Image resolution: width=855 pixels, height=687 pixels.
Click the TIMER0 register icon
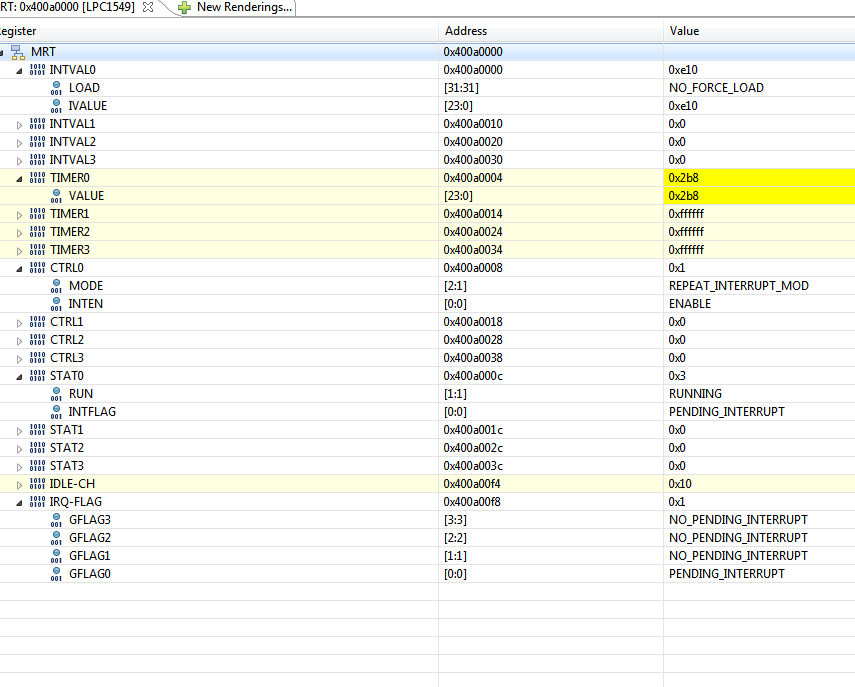point(37,178)
